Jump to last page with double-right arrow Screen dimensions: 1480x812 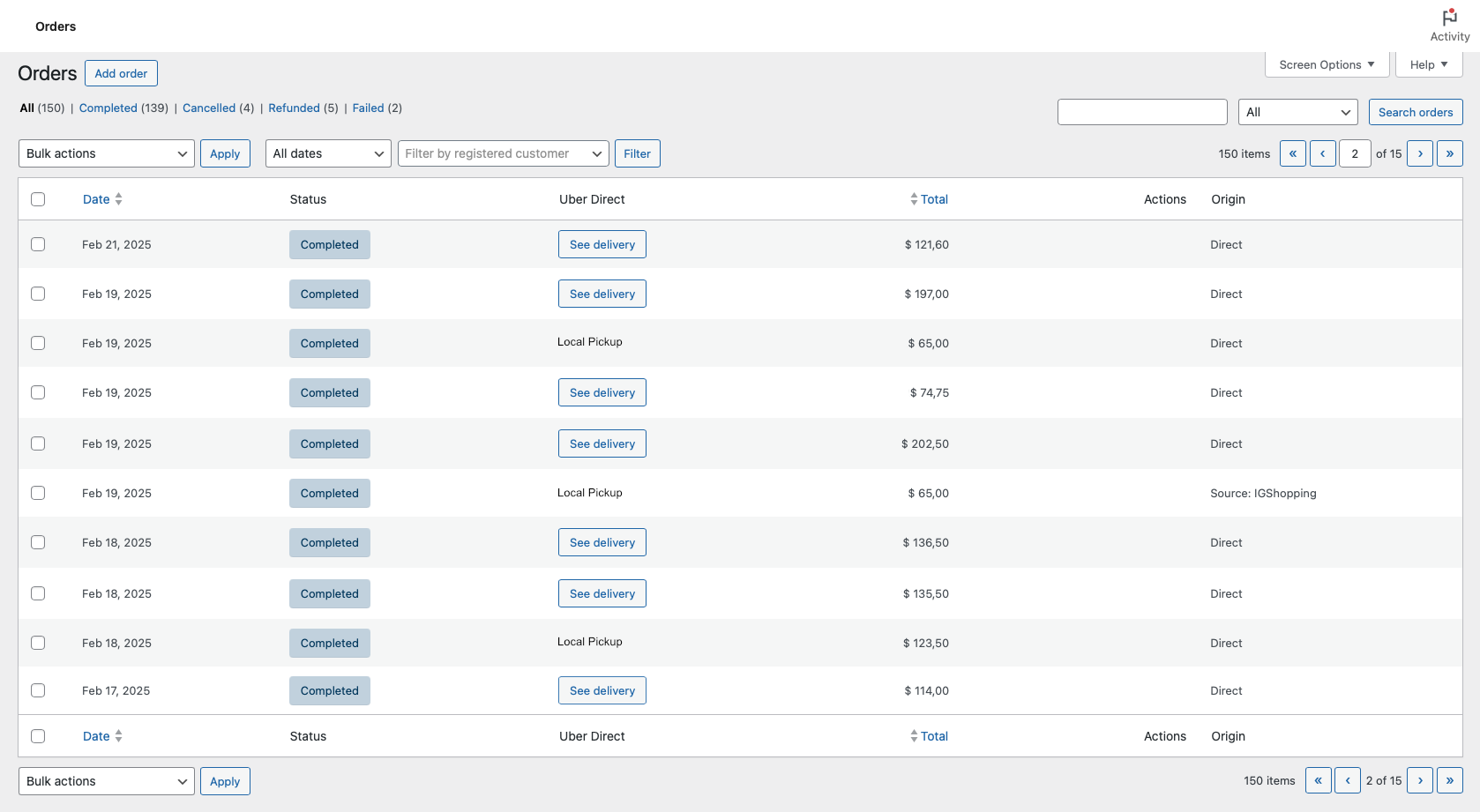point(1450,153)
